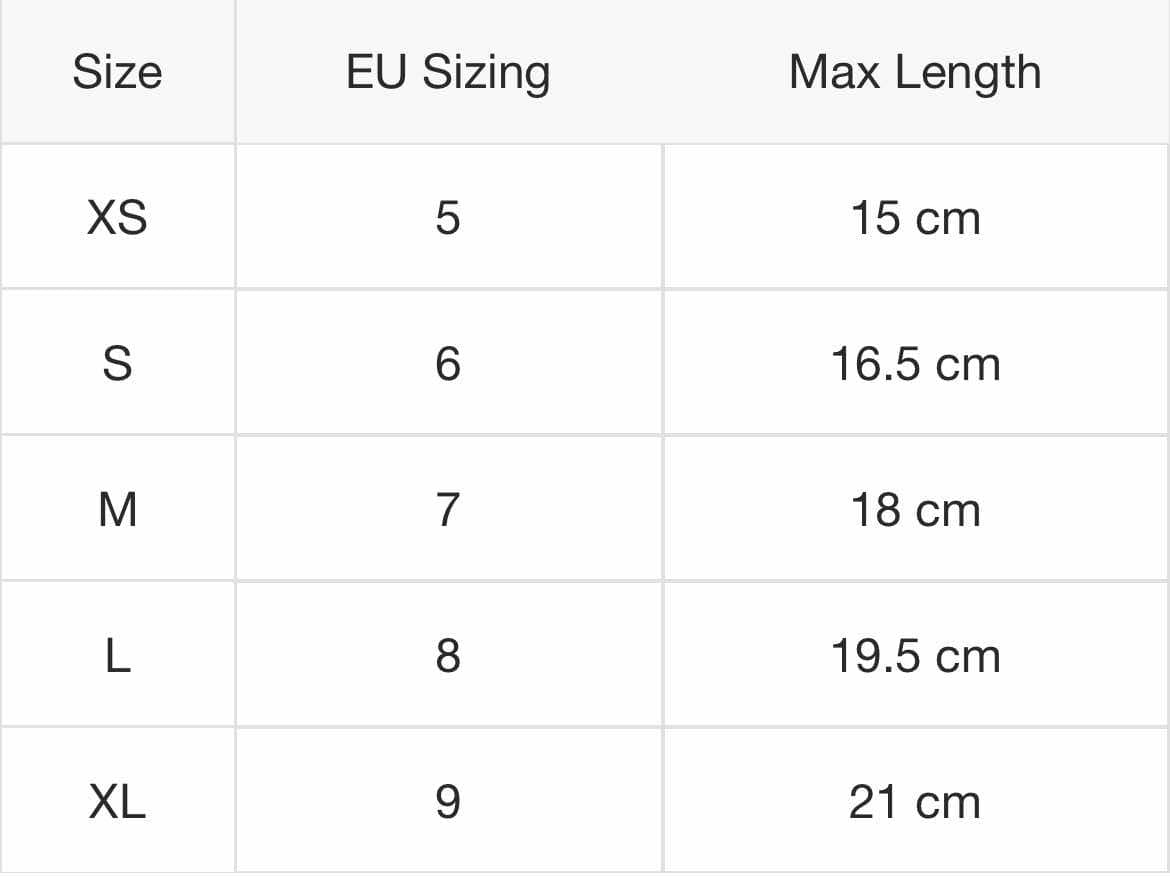Viewport: 1170px width, 876px height.
Task: Select the M size cell
Action: pyautogui.click(x=117, y=509)
